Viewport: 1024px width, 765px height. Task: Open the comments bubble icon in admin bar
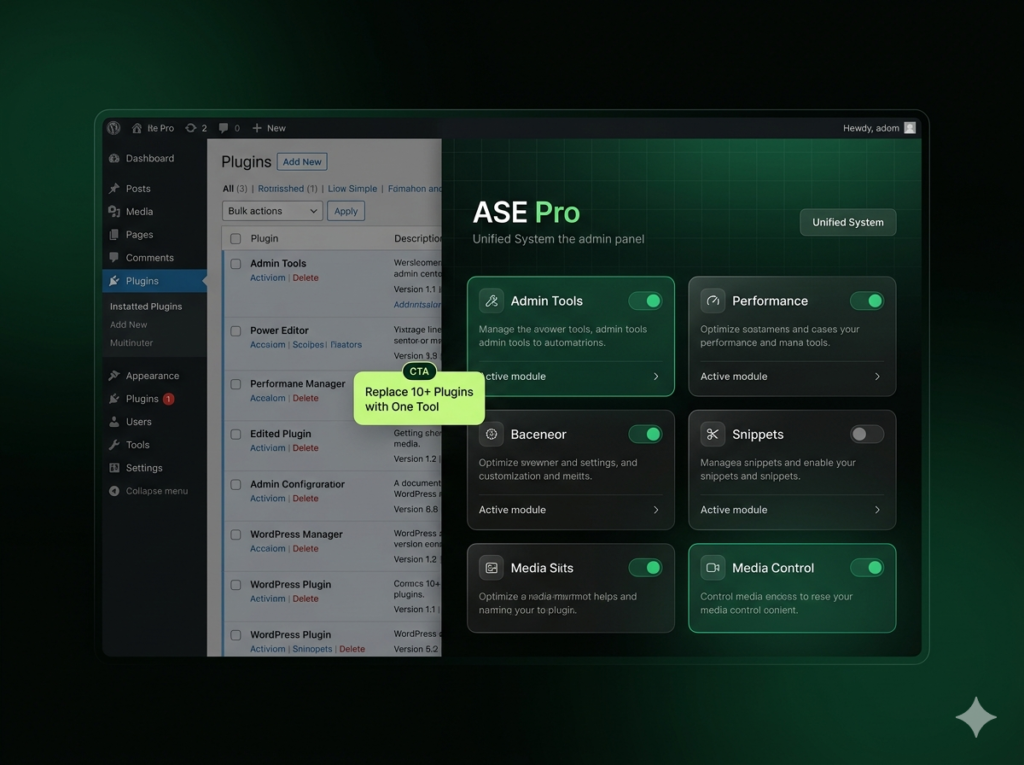click(223, 128)
